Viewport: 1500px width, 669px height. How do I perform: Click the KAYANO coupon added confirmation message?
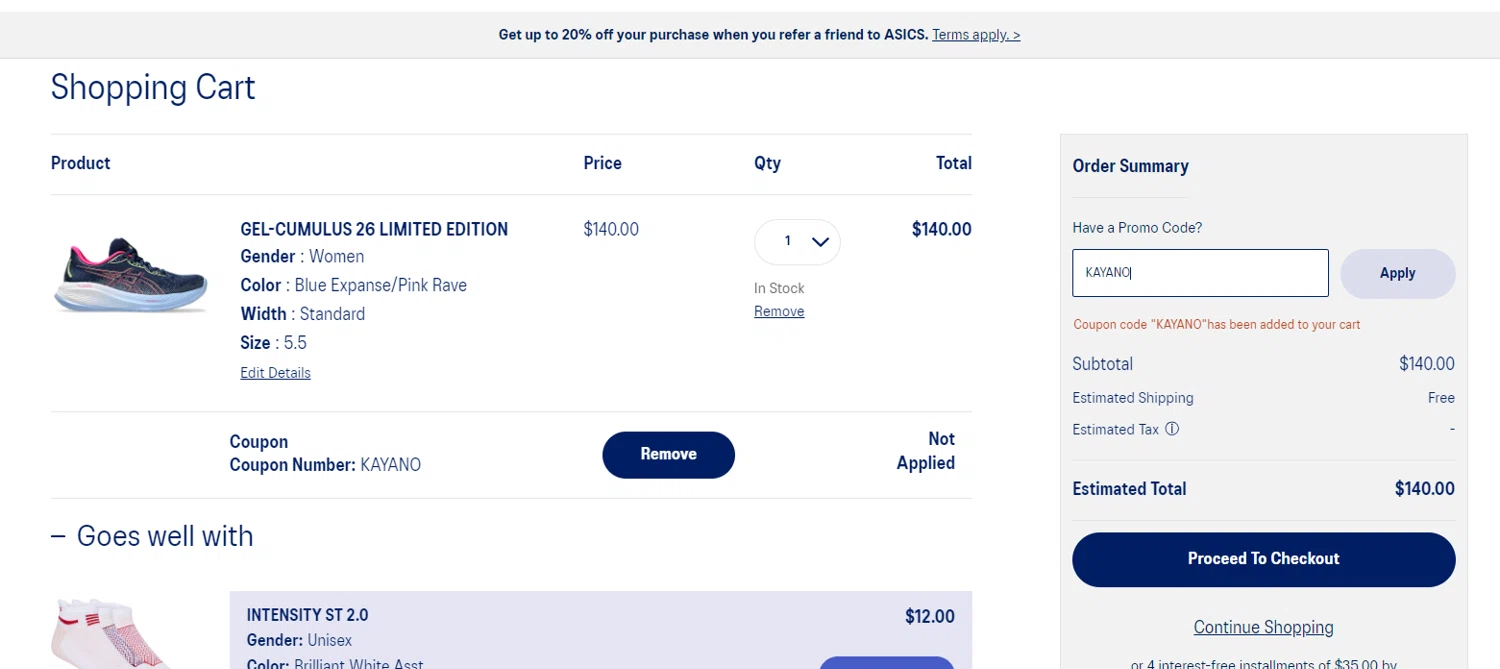(x=1216, y=325)
